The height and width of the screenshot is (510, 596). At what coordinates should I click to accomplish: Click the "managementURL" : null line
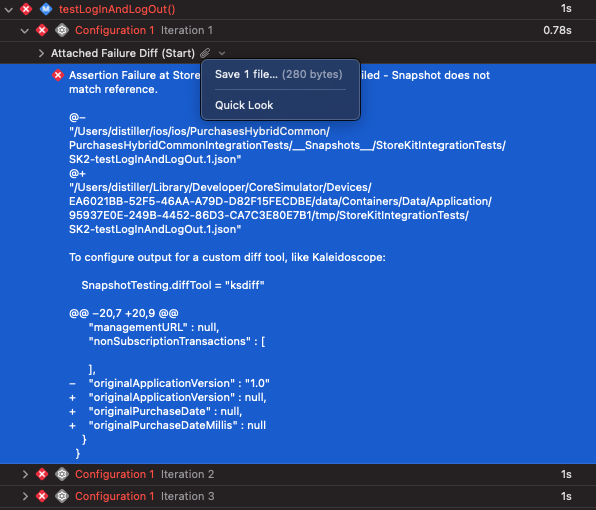(x=154, y=327)
